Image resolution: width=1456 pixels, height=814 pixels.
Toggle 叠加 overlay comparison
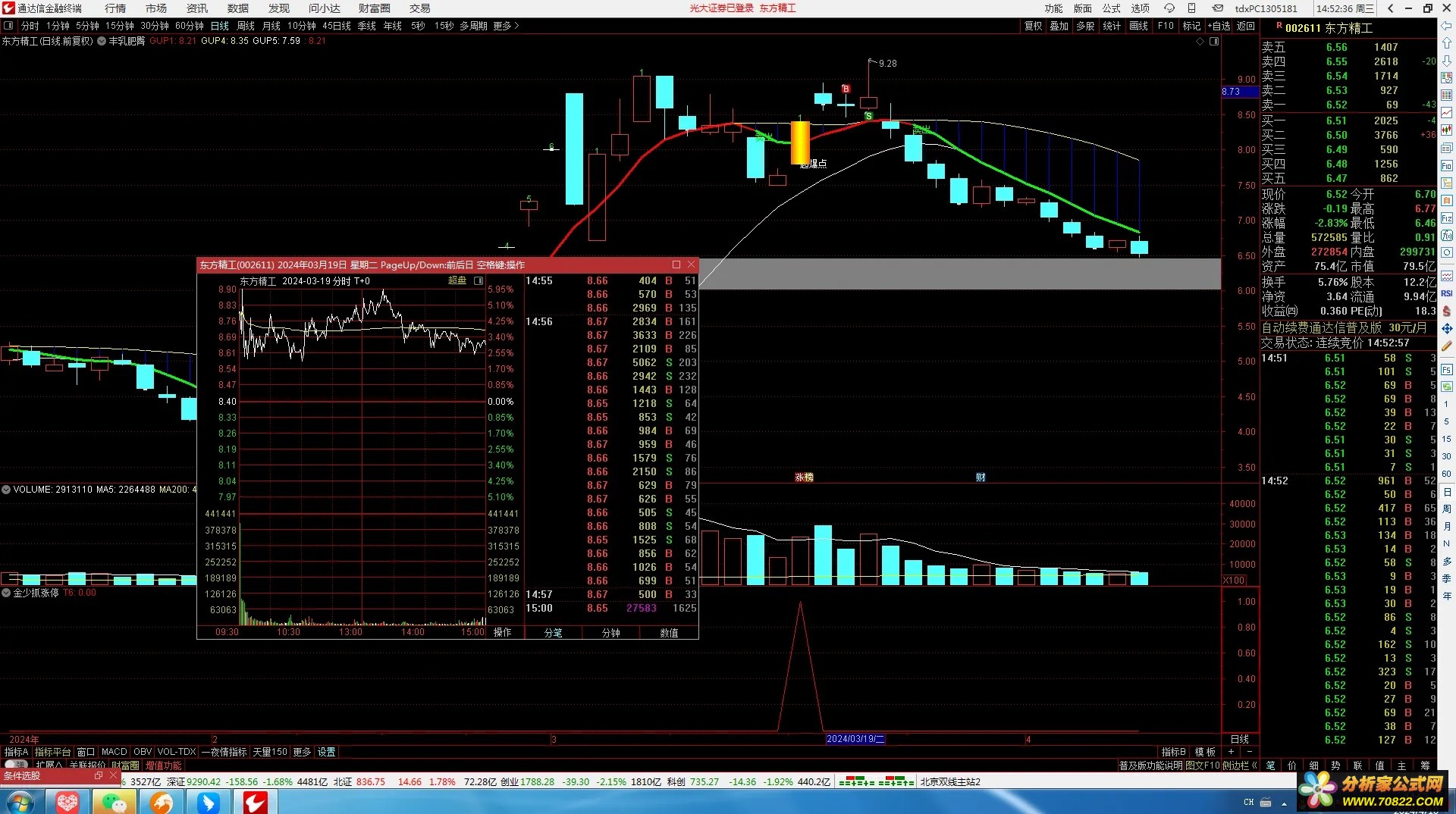pos(1059,26)
